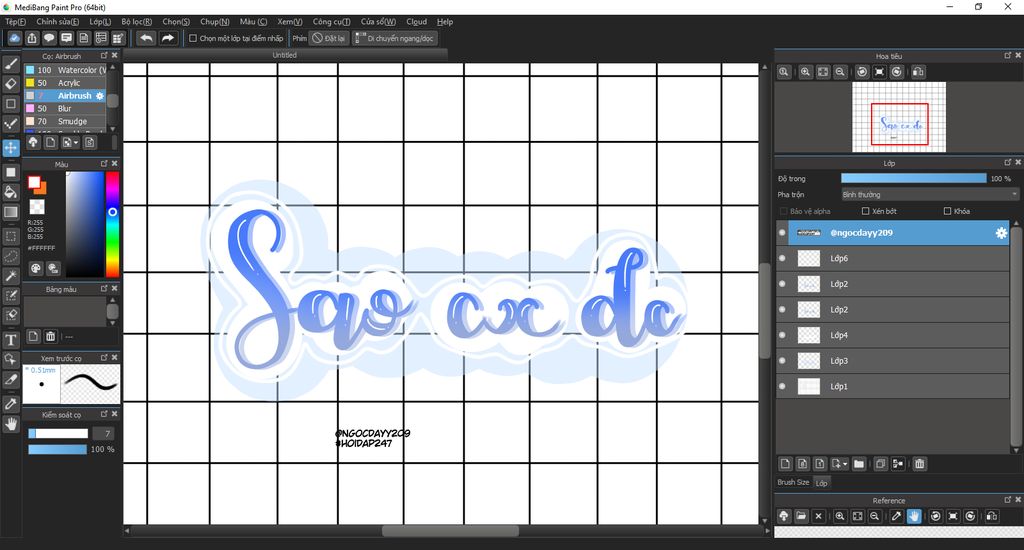Toggle transparent color swatch
1024x550 pixels.
(x=37, y=207)
